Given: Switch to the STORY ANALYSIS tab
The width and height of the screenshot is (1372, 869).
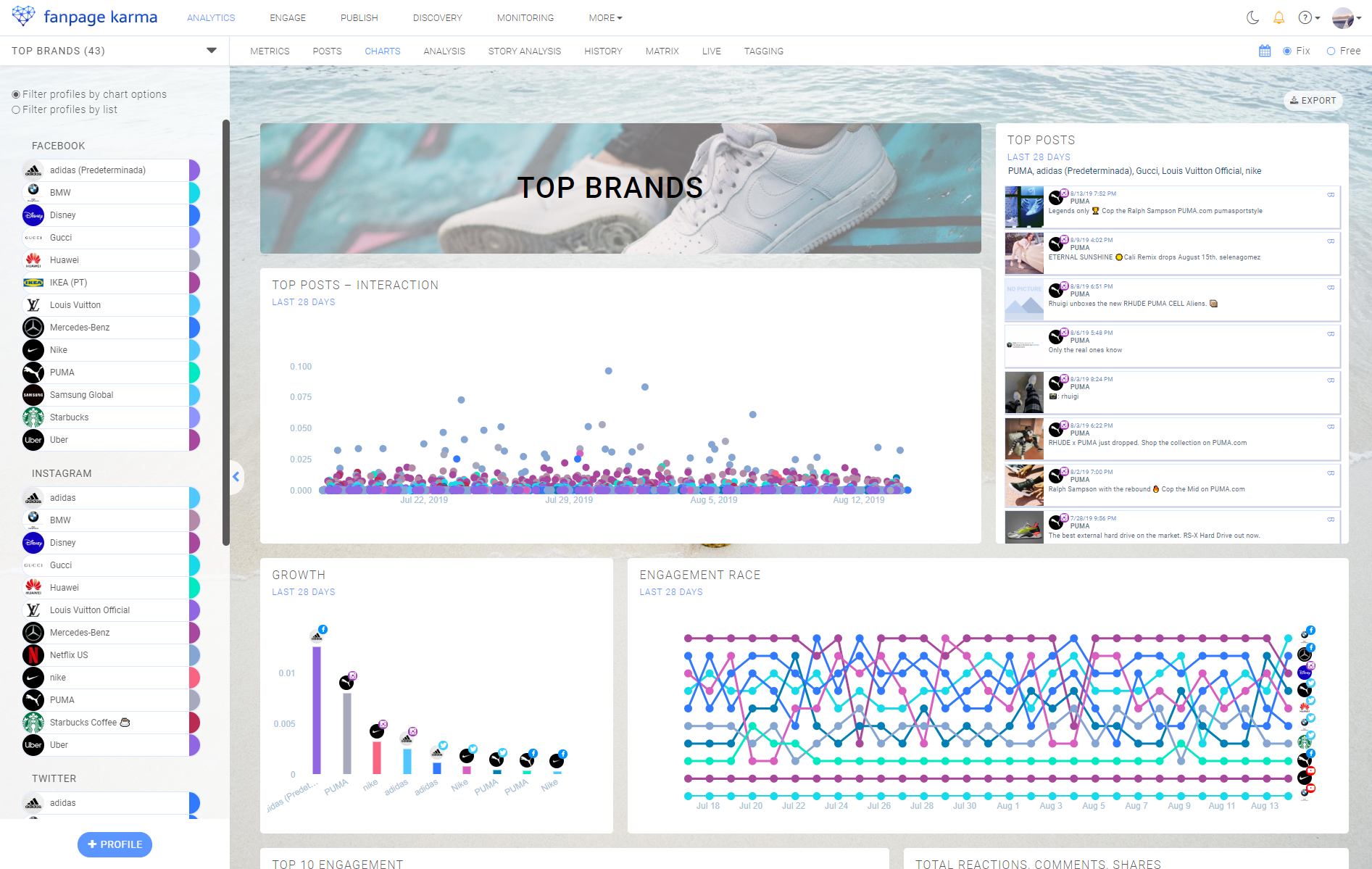Looking at the screenshot, I should [524, 51].
